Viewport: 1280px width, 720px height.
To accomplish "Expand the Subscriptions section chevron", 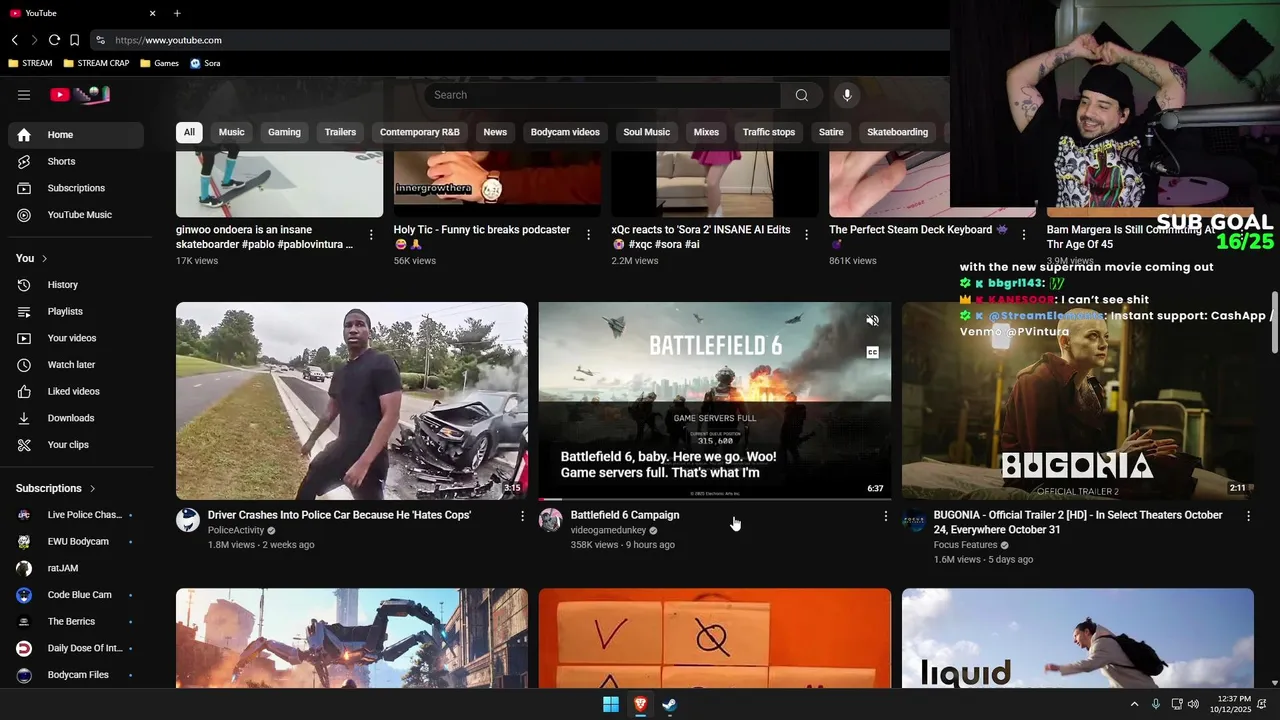I will 92,488.
